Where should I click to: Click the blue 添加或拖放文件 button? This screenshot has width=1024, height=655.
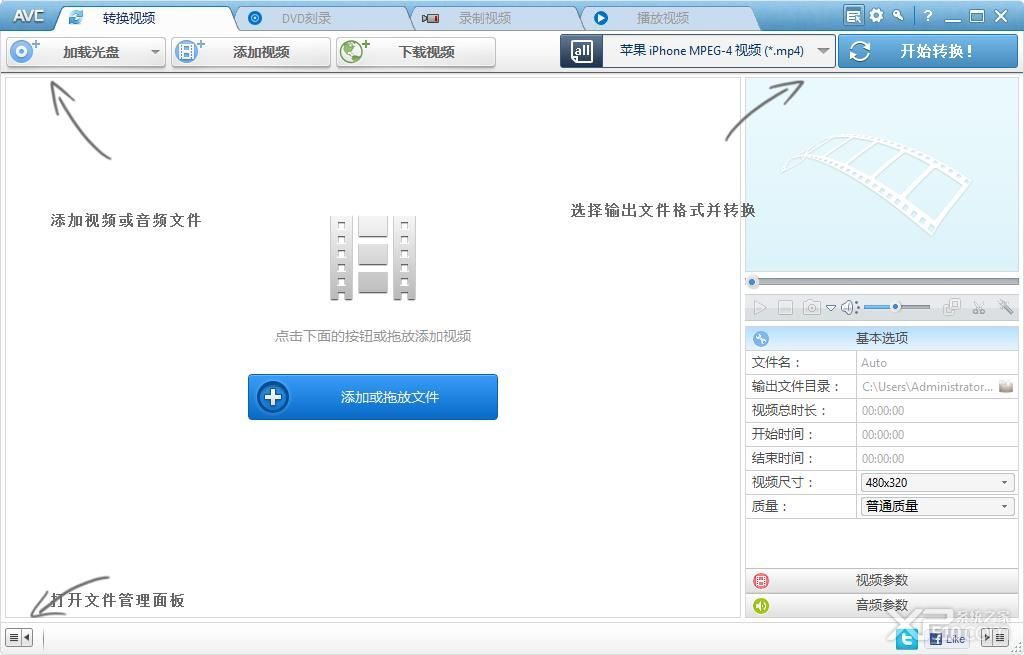click(373, 396)
